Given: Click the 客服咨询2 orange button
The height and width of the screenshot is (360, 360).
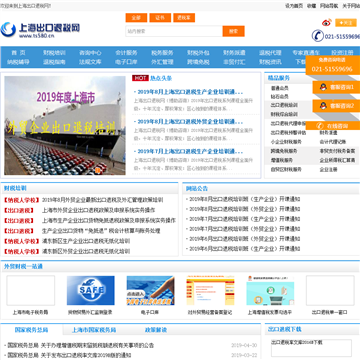Looking at the screenshot, I should pos(336,106).
